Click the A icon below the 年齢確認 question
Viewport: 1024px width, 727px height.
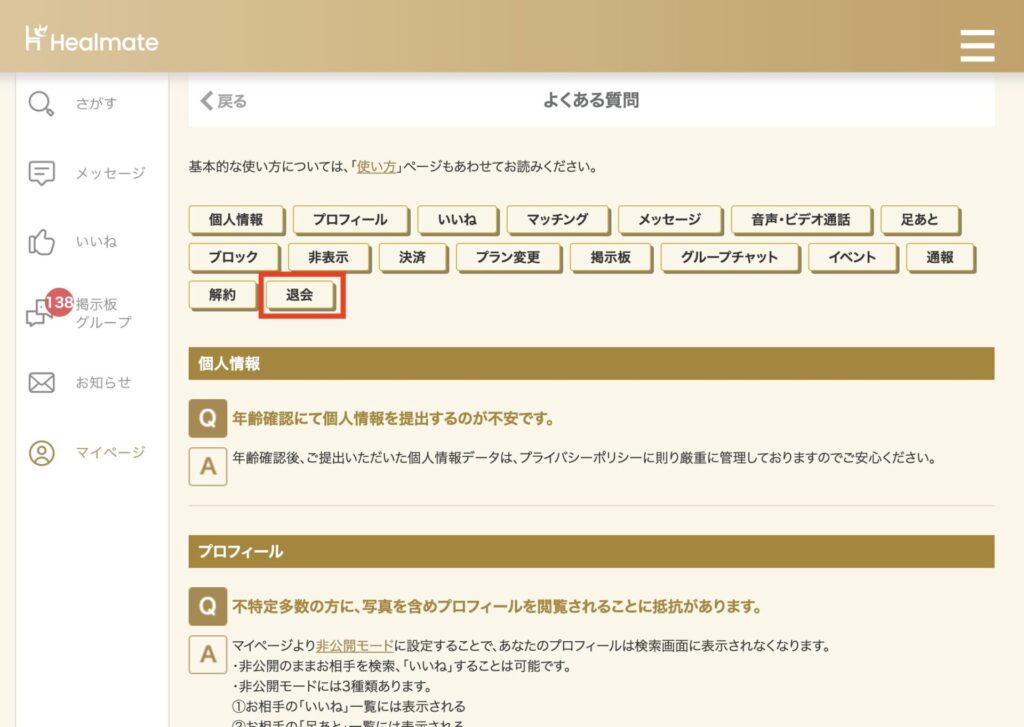[x=207, y=466]
